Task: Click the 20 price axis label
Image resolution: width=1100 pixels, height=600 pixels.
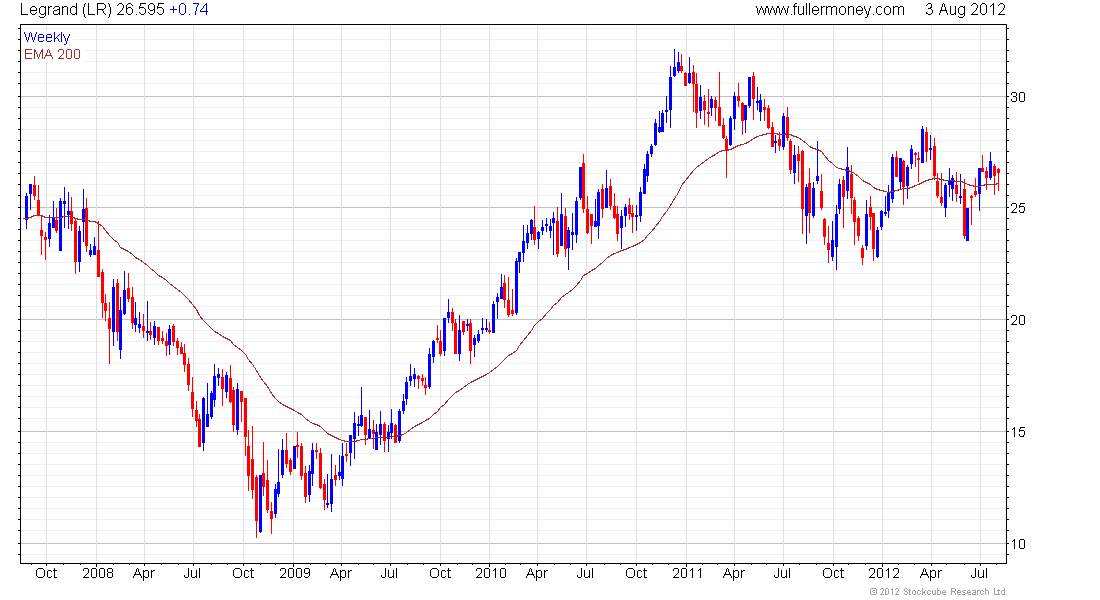Action: pyautogui.click(x=1017, y=320)
